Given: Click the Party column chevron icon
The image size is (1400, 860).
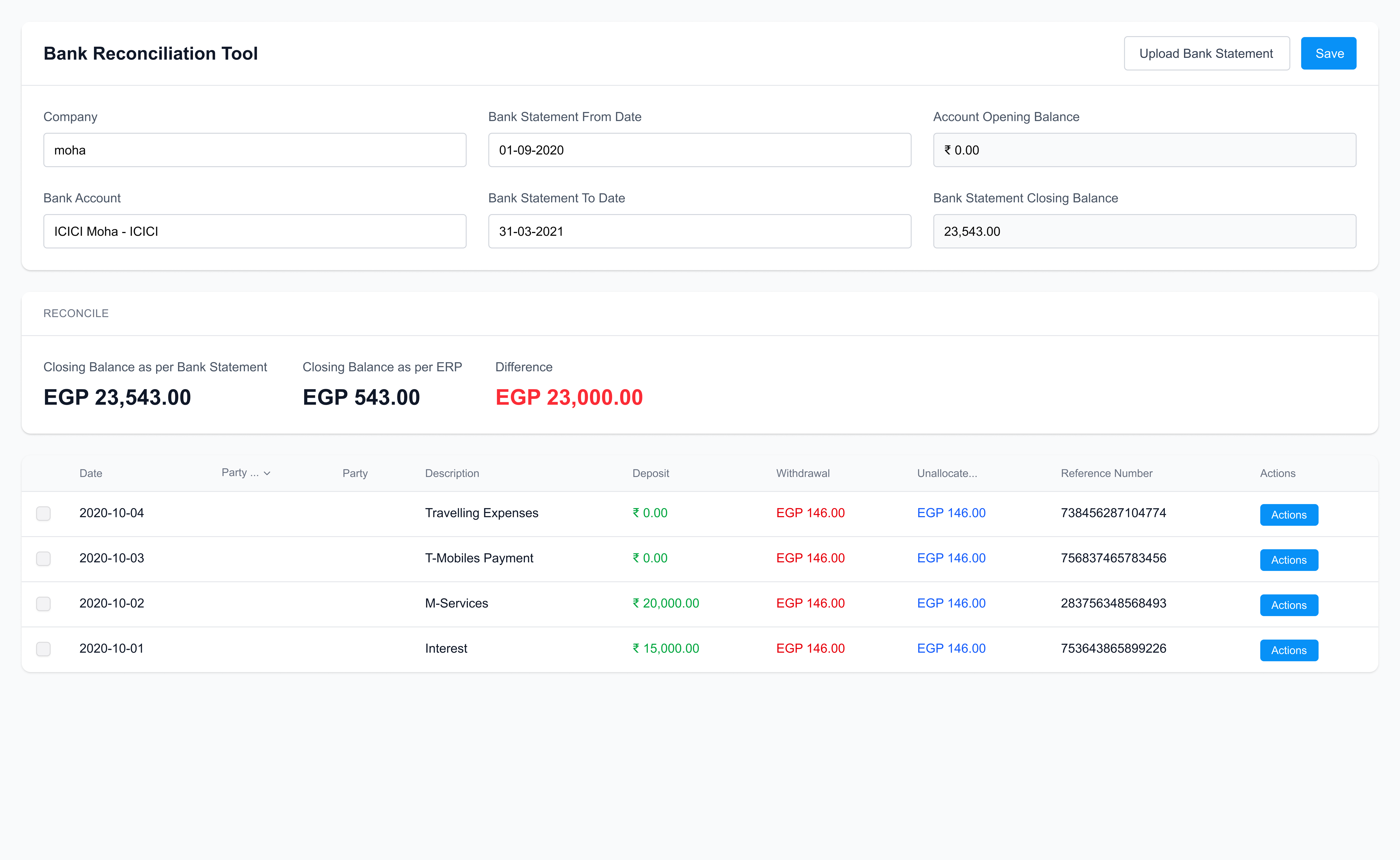Looking at the screenshot, I should tap(267, 473).
